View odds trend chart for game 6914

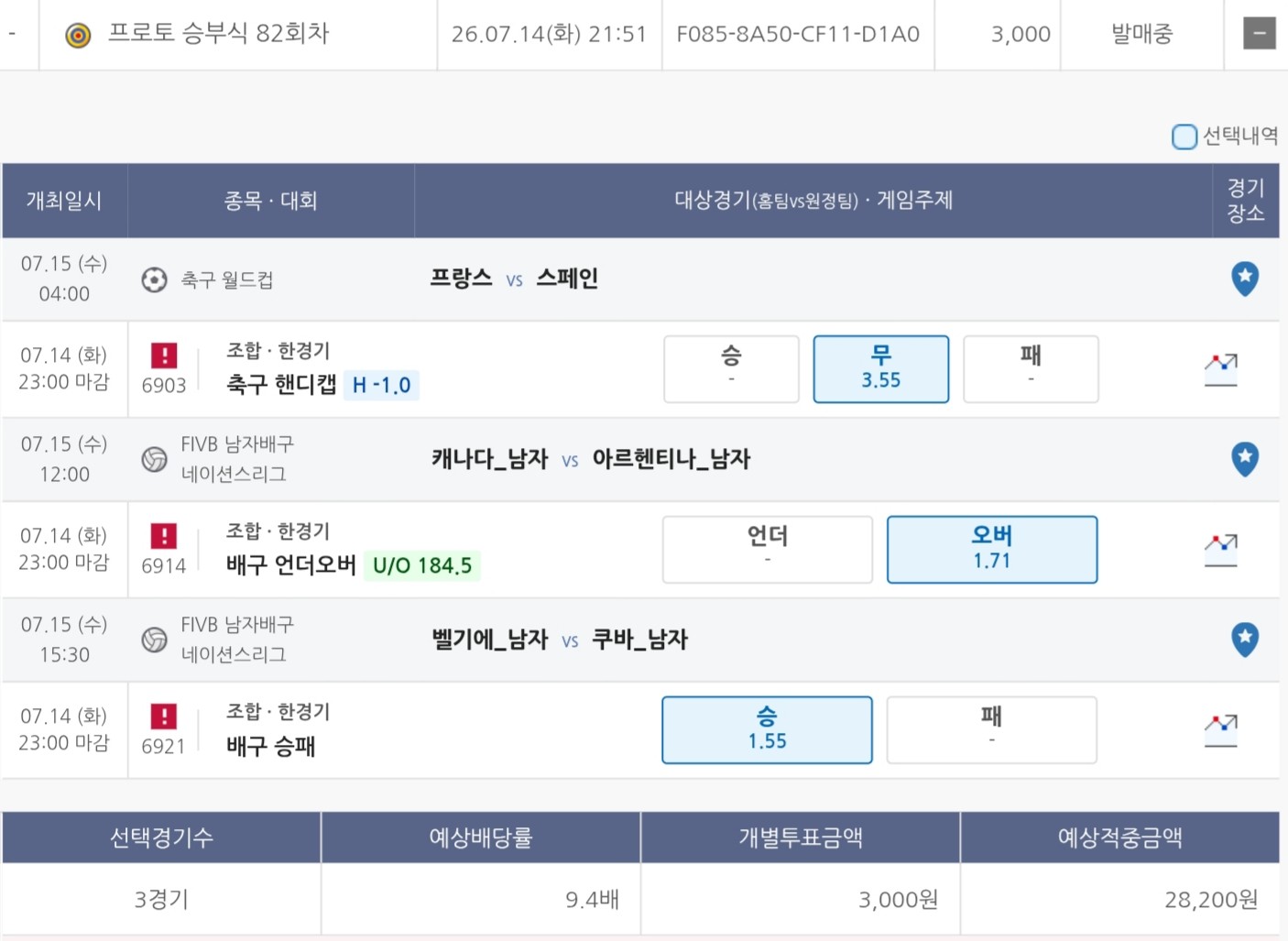(x=1220, y=550)
